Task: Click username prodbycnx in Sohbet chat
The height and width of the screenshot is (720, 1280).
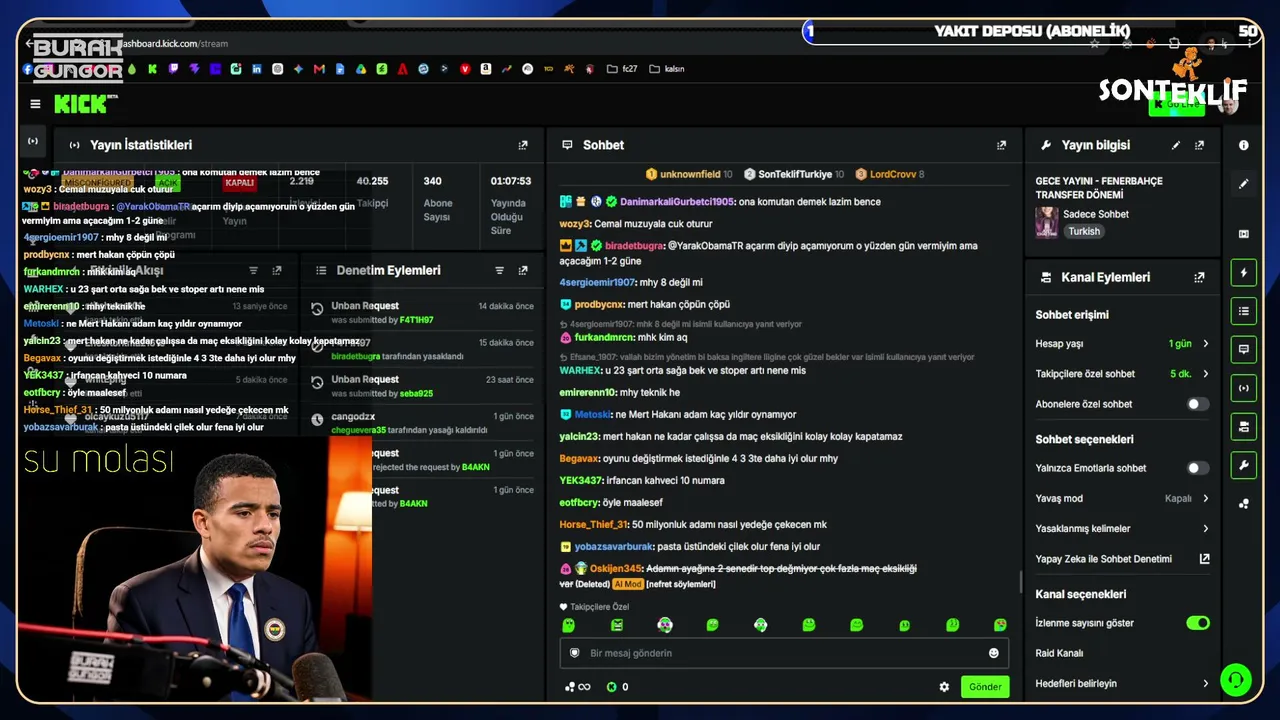Action: [x=599, y=304]
